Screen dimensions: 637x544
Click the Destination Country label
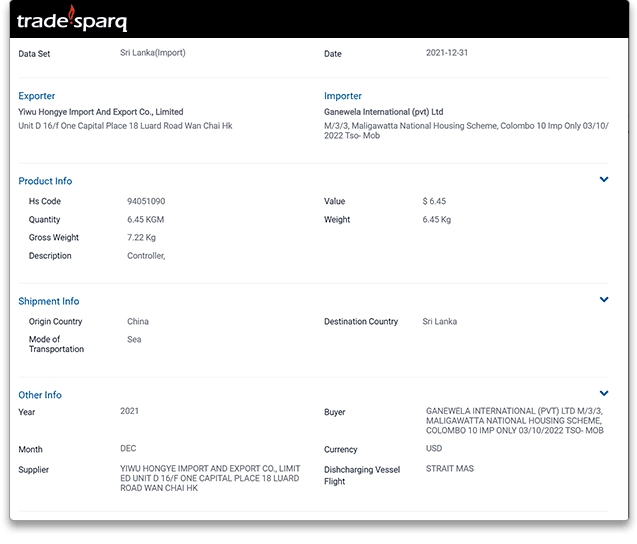point(361,321)
